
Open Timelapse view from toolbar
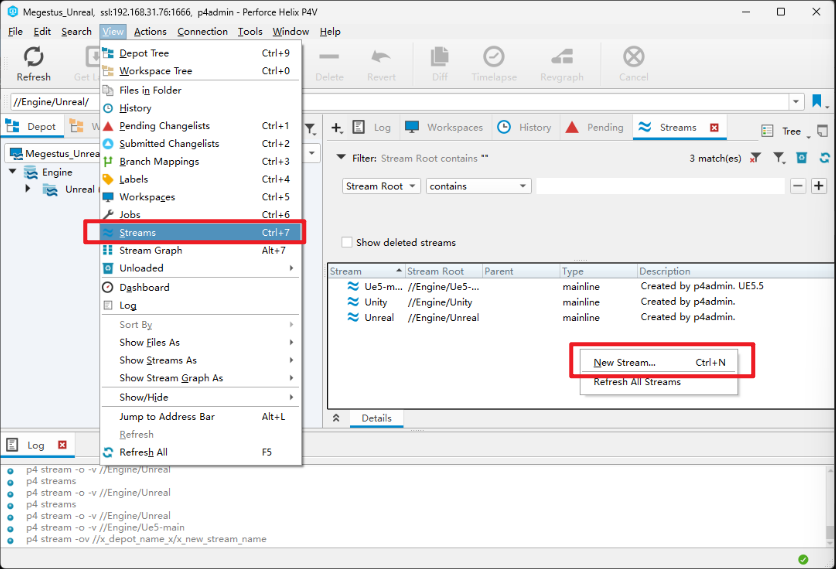click(494, 65)
